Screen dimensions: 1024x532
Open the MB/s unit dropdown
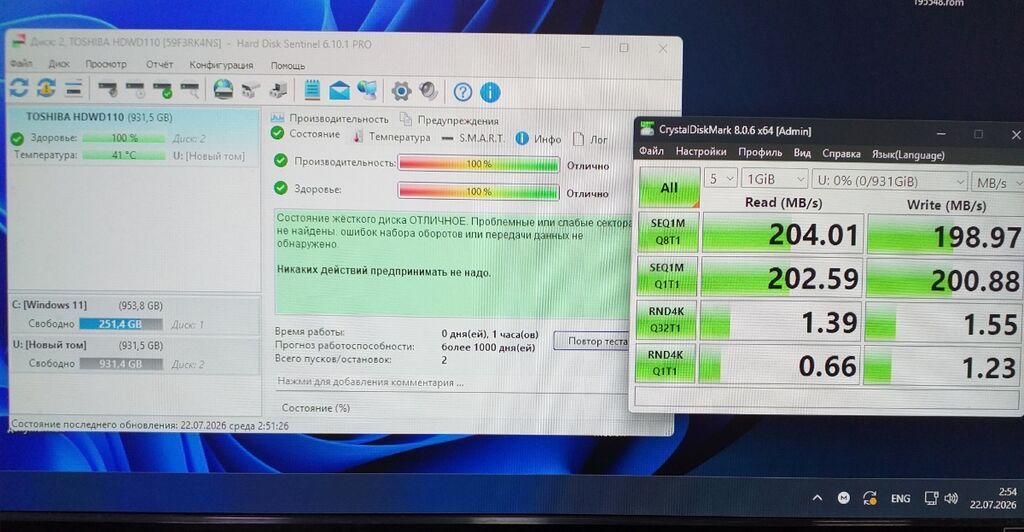pos(998,183)
